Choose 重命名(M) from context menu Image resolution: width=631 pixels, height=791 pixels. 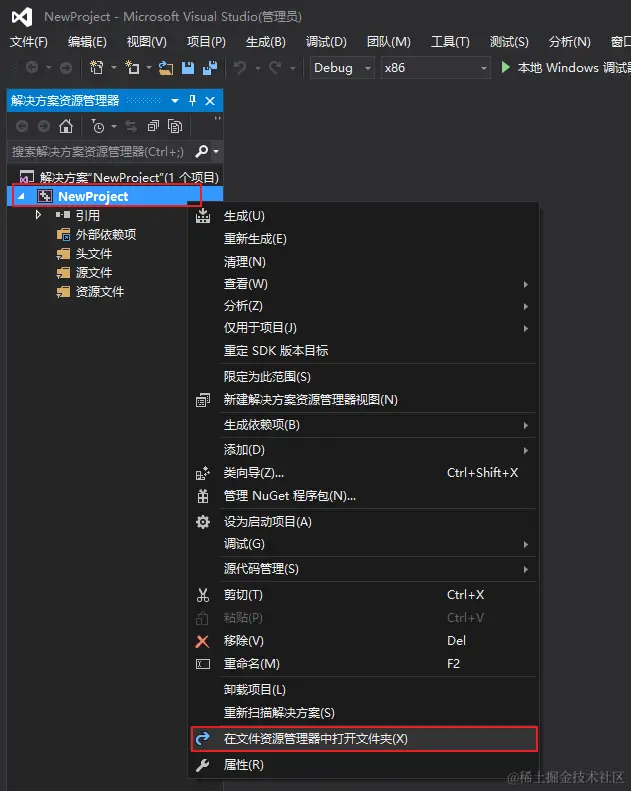pos(363,663)
